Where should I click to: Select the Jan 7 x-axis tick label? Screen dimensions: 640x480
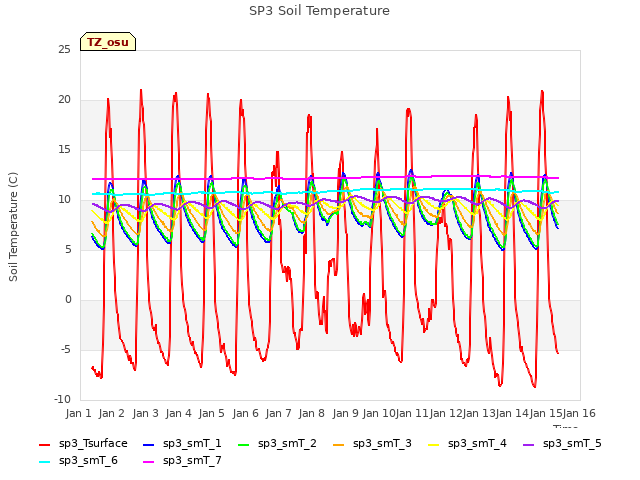[278, 413]
